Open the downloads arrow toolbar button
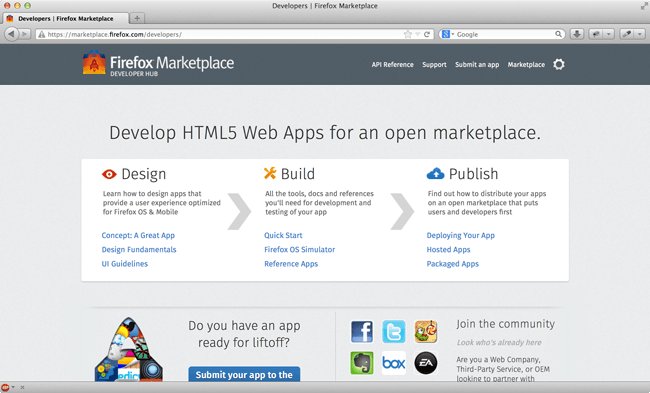 [577, 34]
